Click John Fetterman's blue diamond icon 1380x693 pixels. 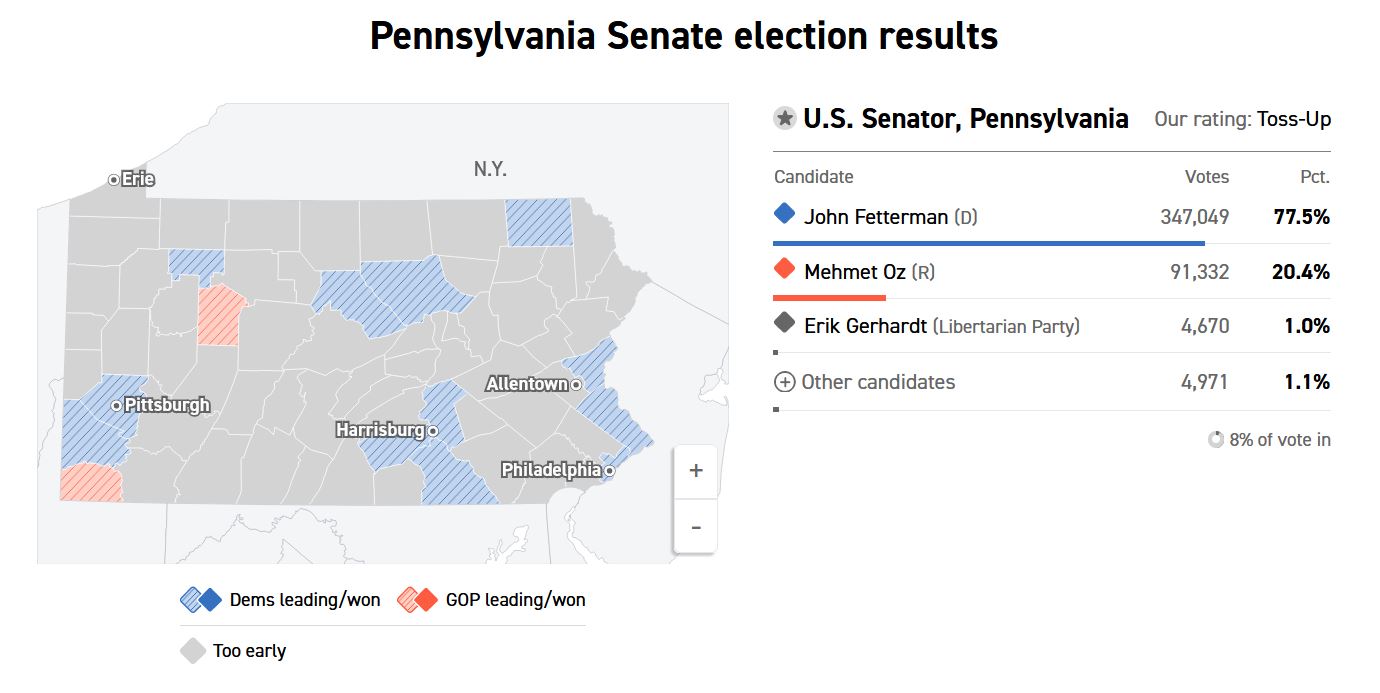785,214
